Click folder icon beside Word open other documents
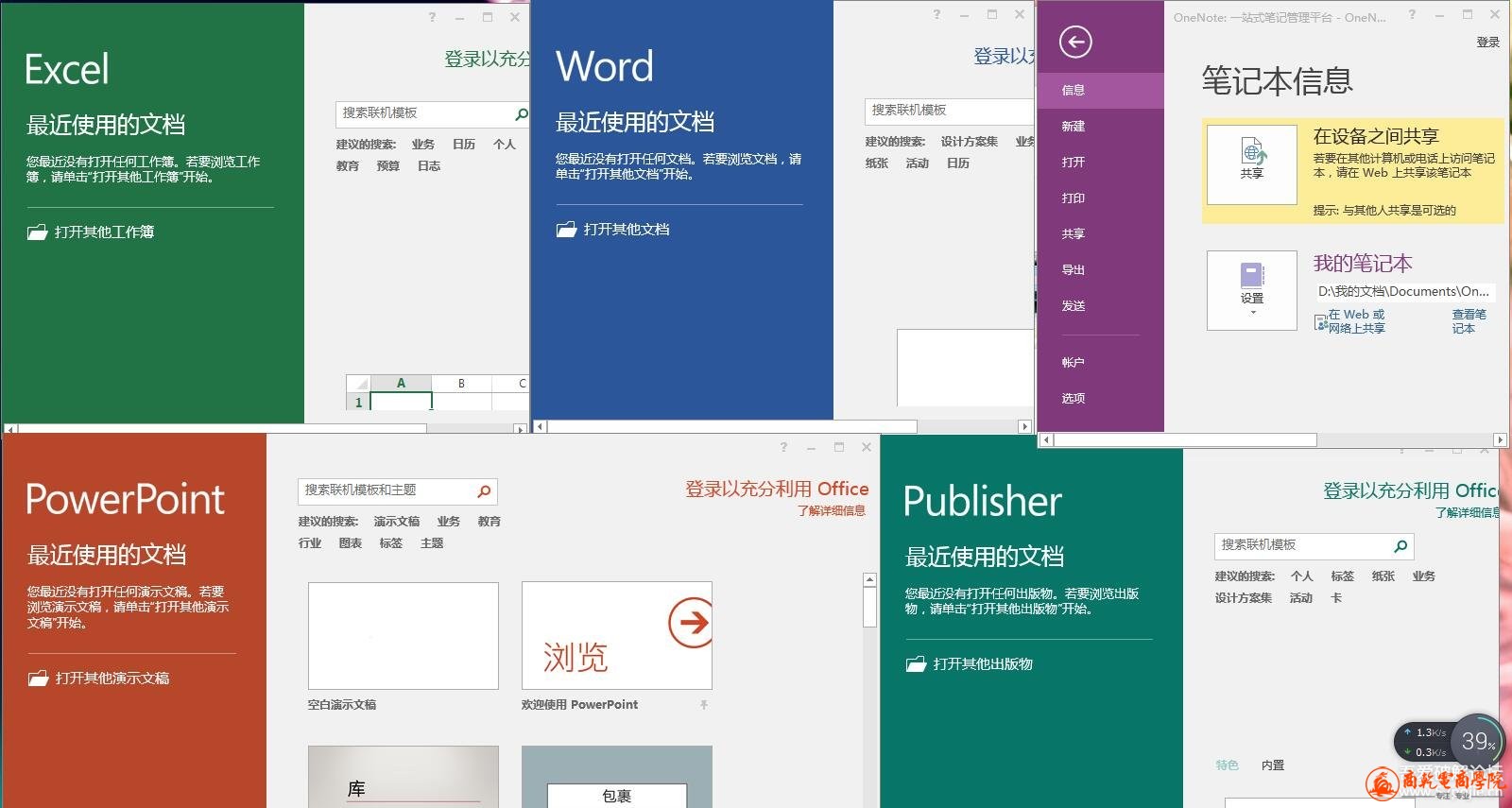1512x808 pixels. point(566,229)
